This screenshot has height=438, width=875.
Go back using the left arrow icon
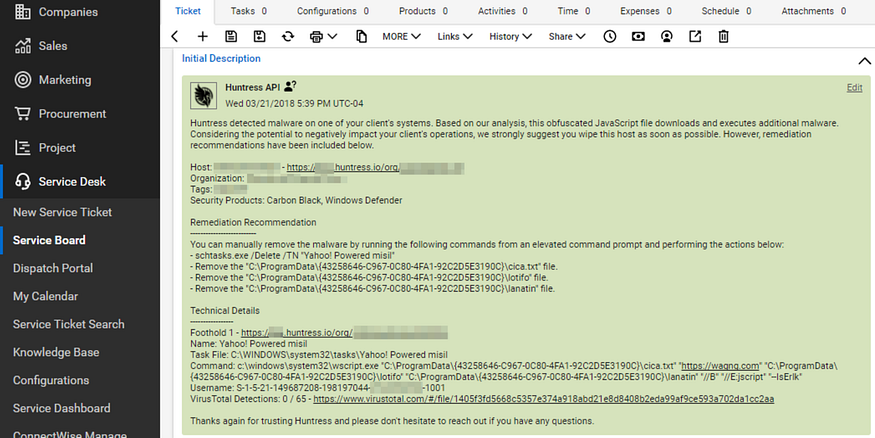point(175,36)
